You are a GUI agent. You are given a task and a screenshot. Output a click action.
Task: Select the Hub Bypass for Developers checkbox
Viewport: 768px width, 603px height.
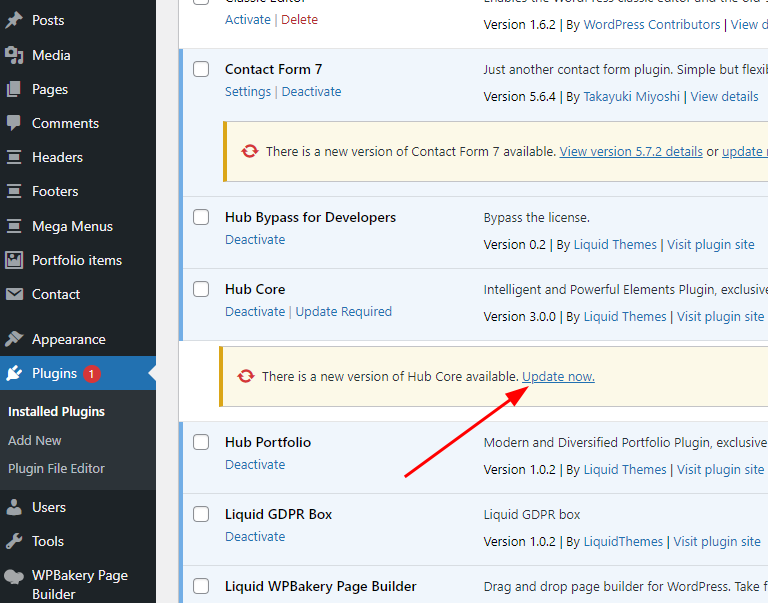tap(201, 217)
